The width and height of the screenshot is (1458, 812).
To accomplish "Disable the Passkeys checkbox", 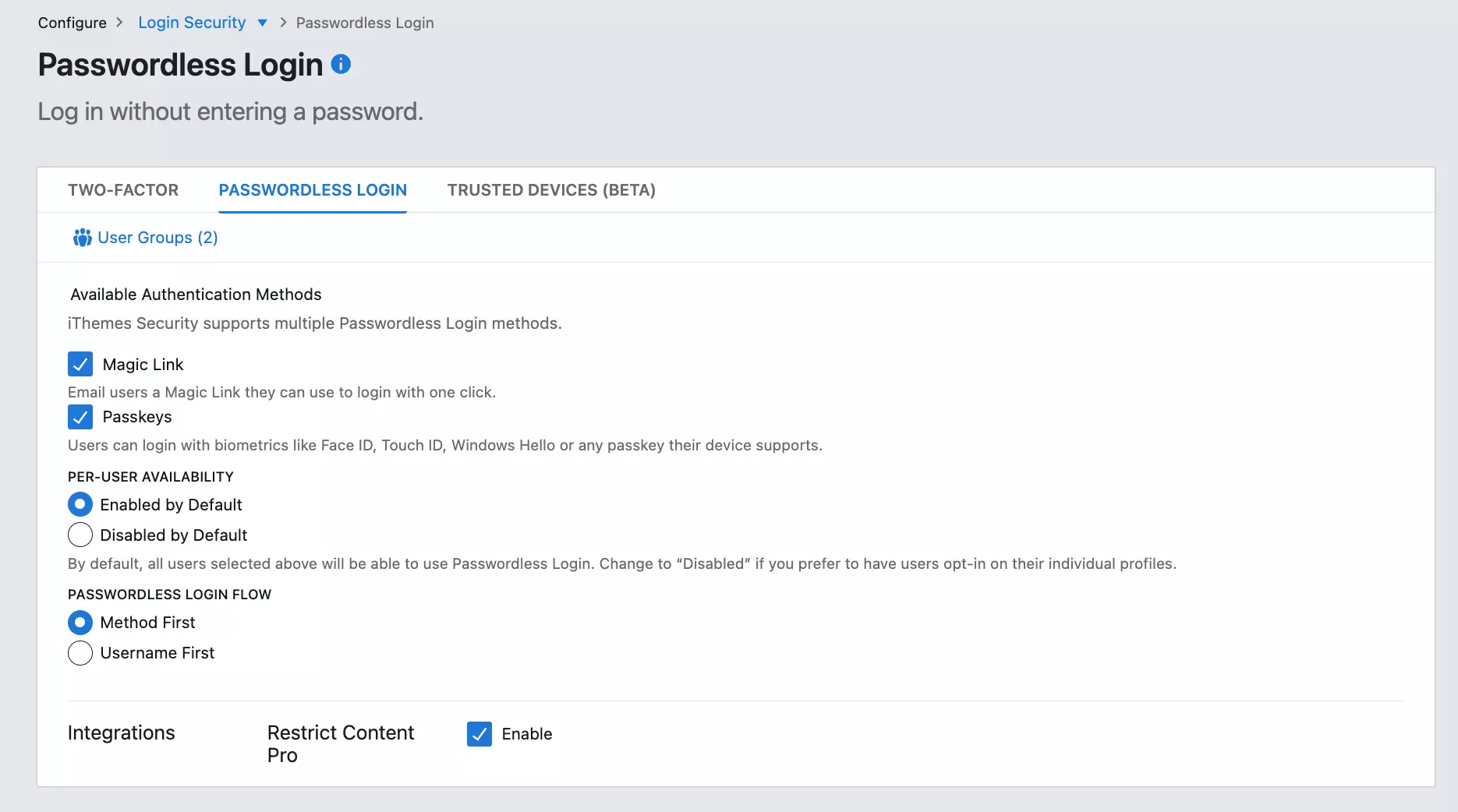I will (x=80, y=417).
